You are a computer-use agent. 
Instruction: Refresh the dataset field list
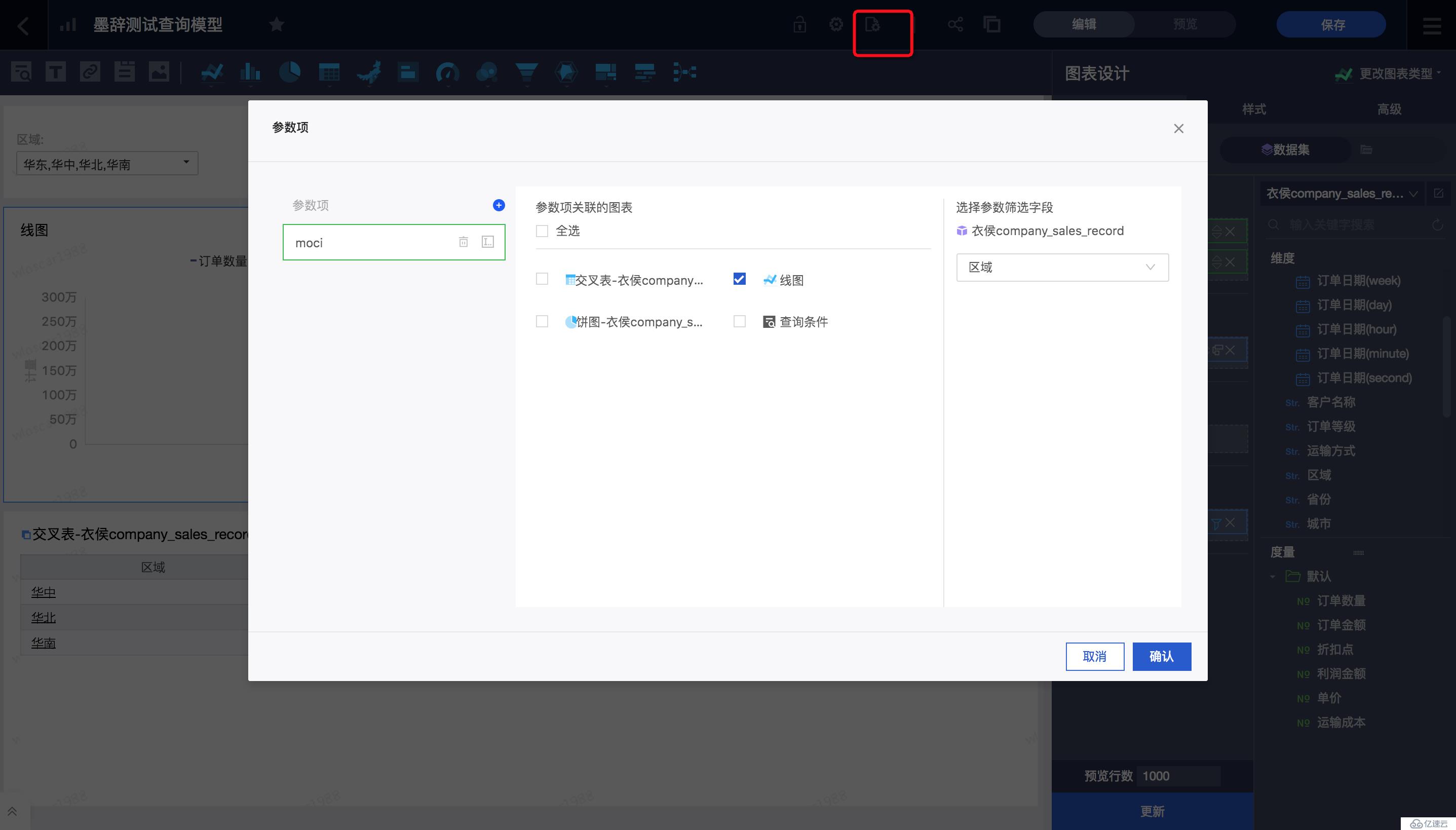(1437, 224)
